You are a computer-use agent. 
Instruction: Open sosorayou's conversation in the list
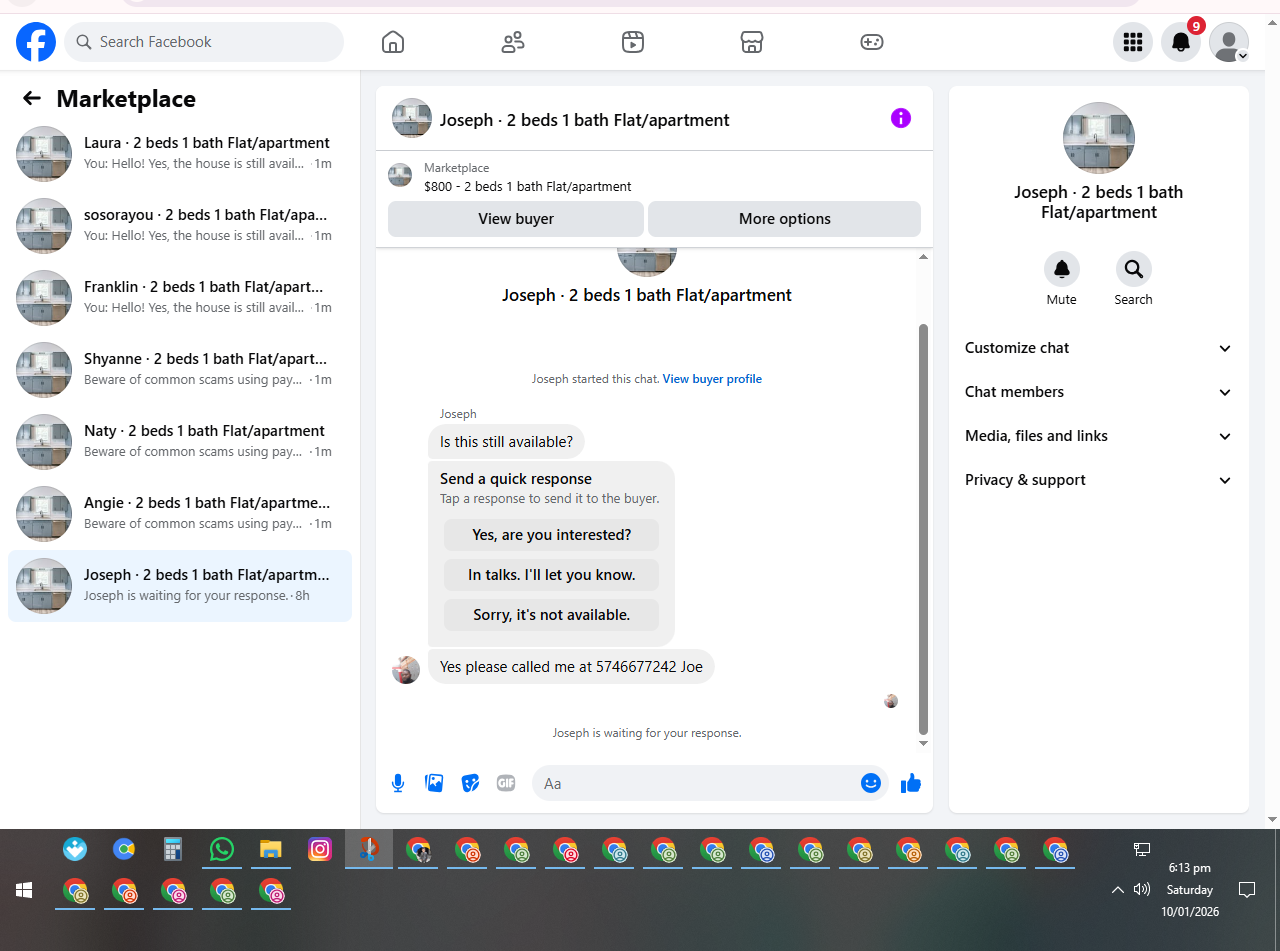coord(180,226)
